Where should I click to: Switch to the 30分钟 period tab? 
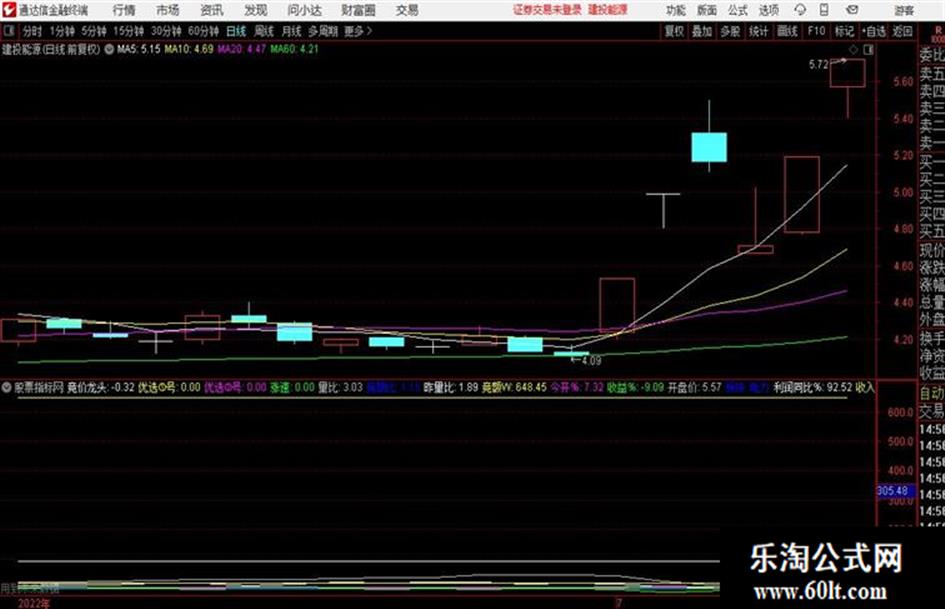[166, 31]
